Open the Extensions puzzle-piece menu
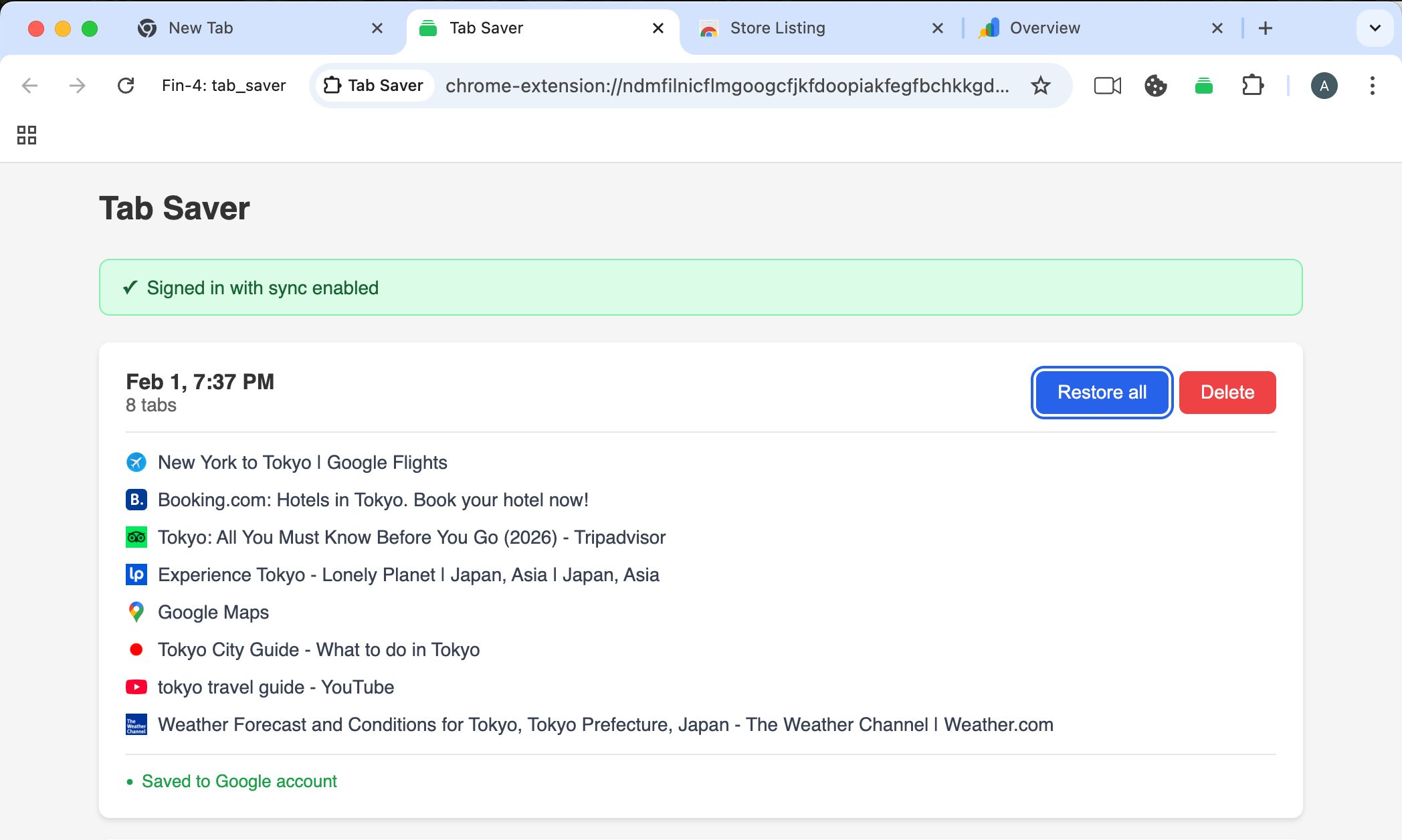The width and height of the screenshot is (1402, 840). (x=1254, y=86)
